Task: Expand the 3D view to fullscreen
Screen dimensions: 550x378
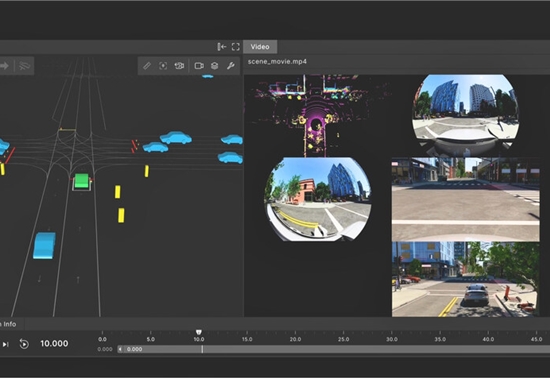Action: pos(236,47)
